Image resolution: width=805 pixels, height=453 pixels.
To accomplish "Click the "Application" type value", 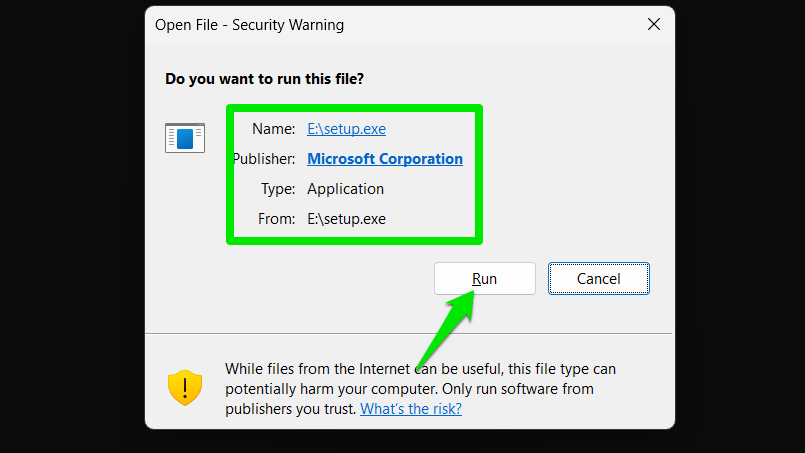I will pos(345,189).
